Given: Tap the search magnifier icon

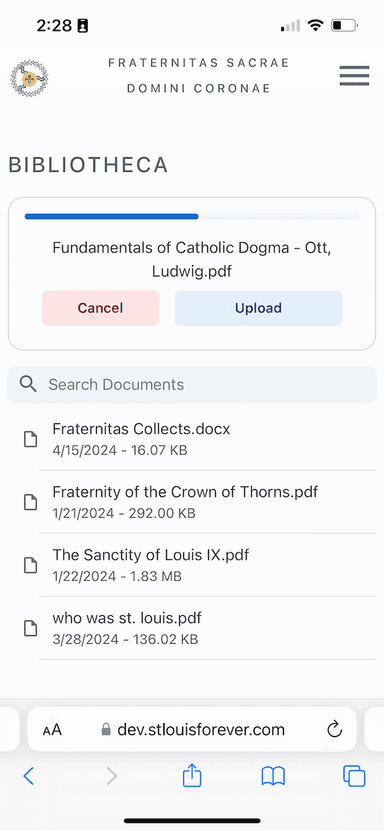Looking at the screenshot, I should 28,384.
